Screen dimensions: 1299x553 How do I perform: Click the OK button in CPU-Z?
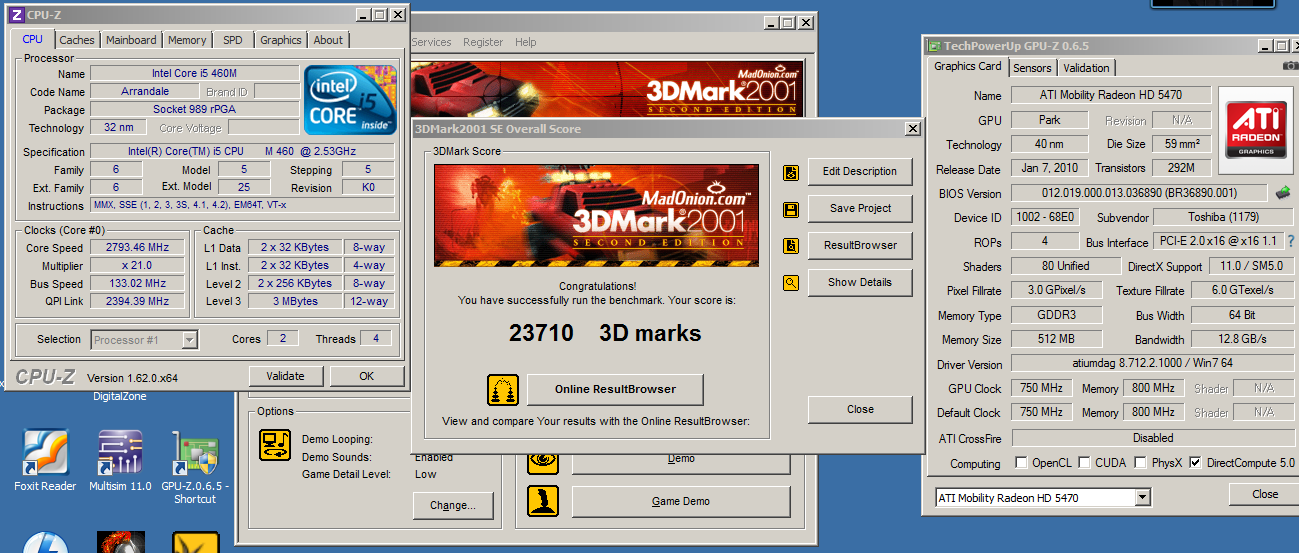(x=366, y=376)
